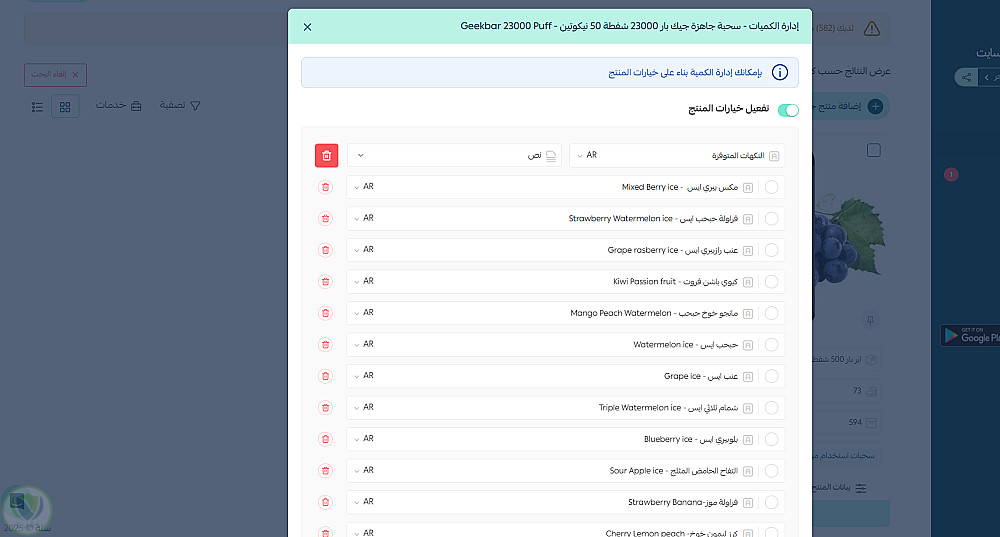
Task: Select the Kiwi Passion fruit radio button
Action: [772, 281]
